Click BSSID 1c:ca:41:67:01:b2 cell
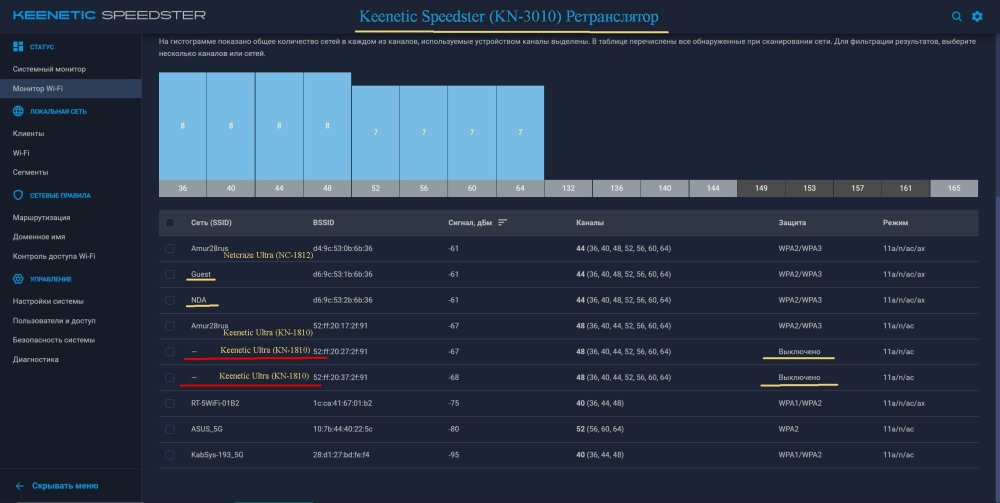This screenshot has width=1000, height=503. [x=342, y=404]
